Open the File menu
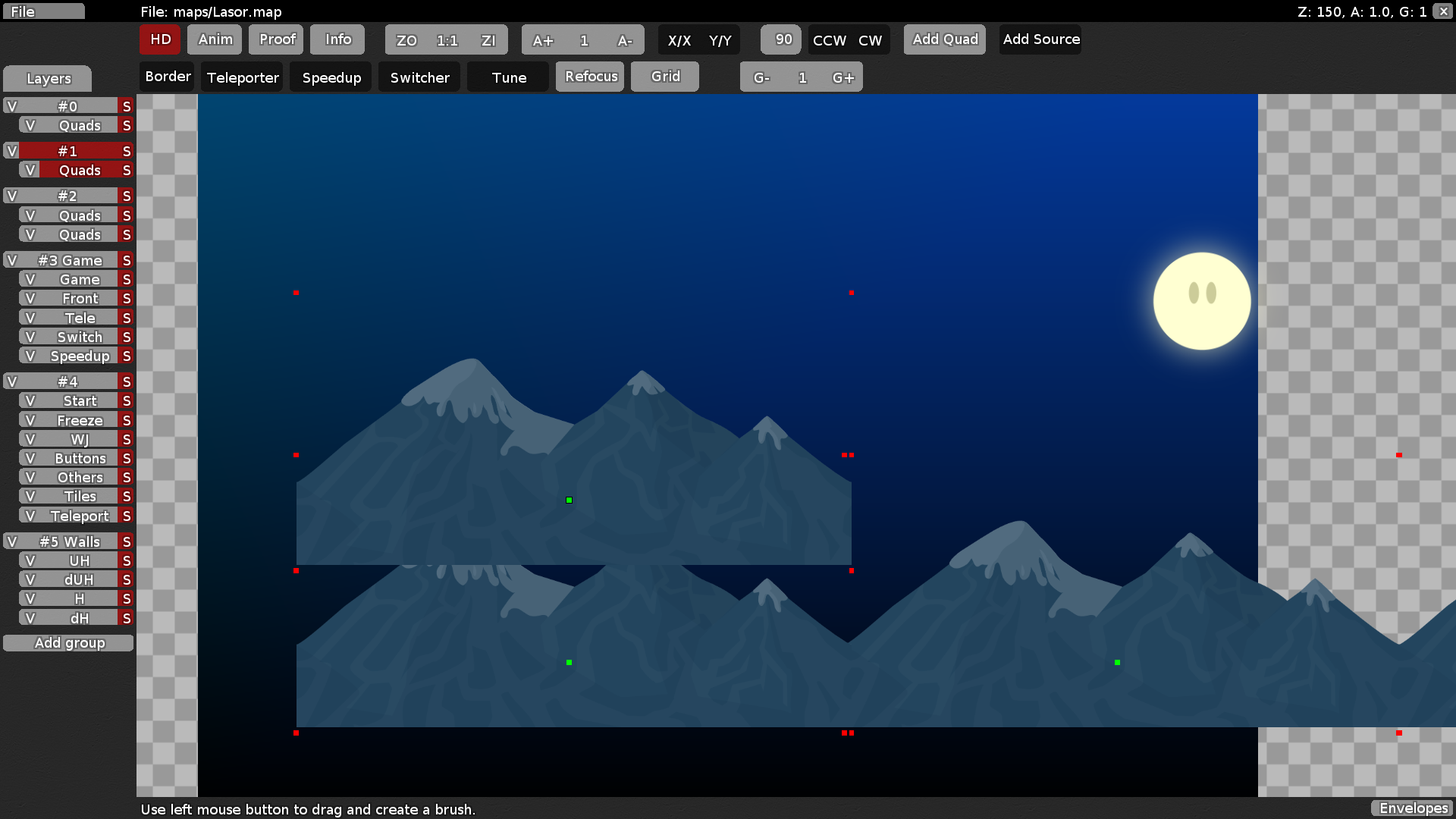The image size is (1456, 819). tap(42, 11)
